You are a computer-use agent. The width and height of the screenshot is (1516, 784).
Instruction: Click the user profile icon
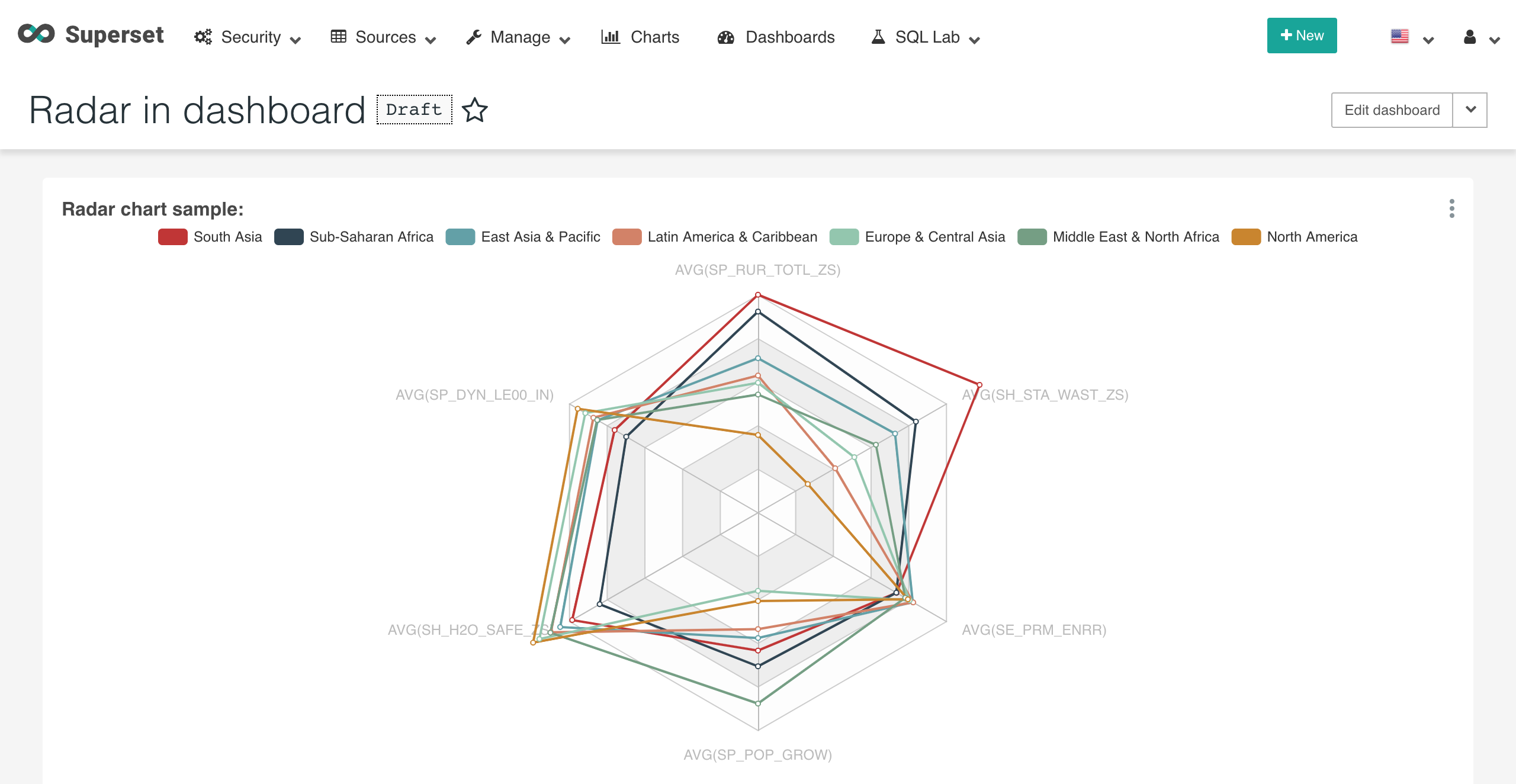(1471, 36)
